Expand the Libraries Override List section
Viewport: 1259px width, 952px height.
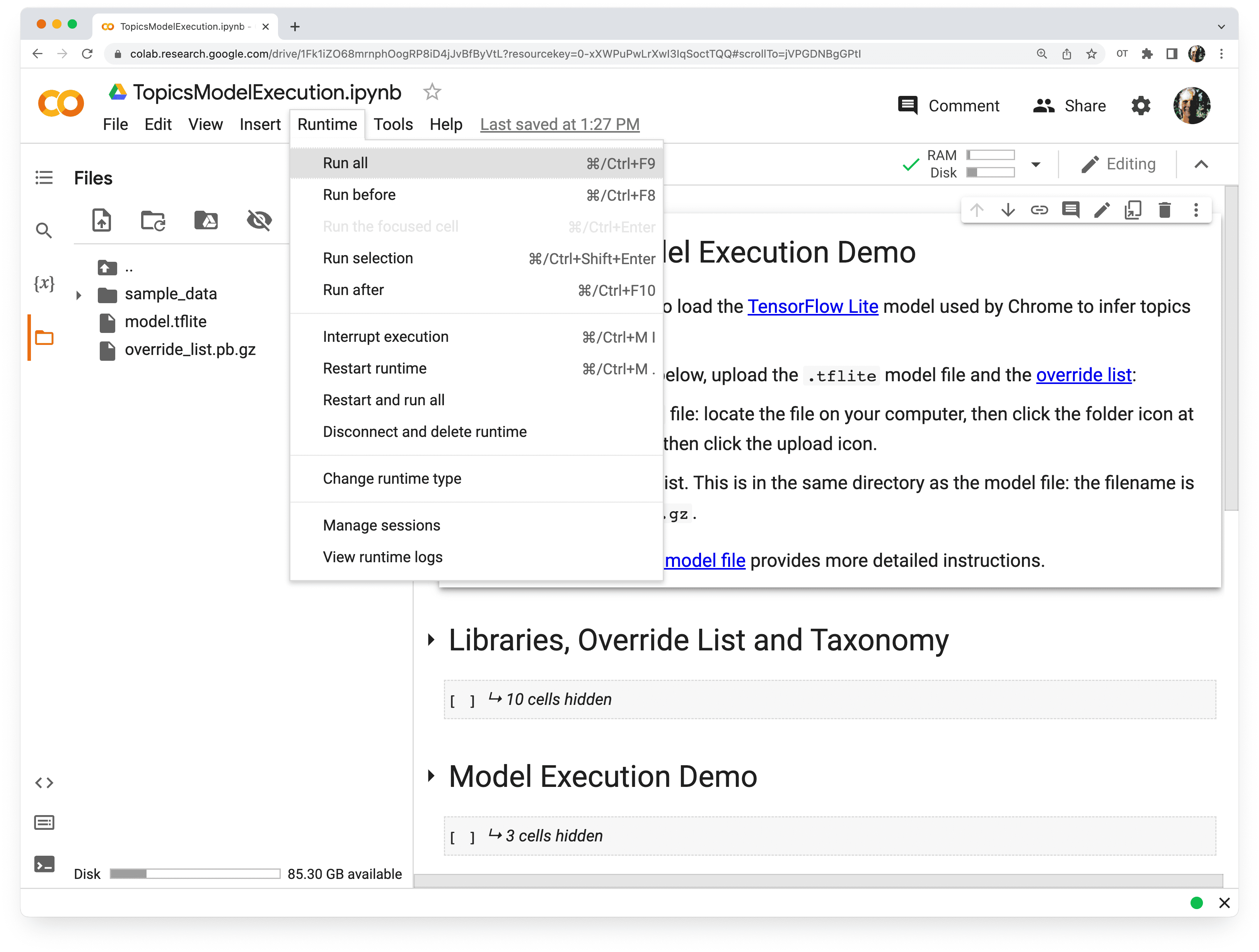429,640
